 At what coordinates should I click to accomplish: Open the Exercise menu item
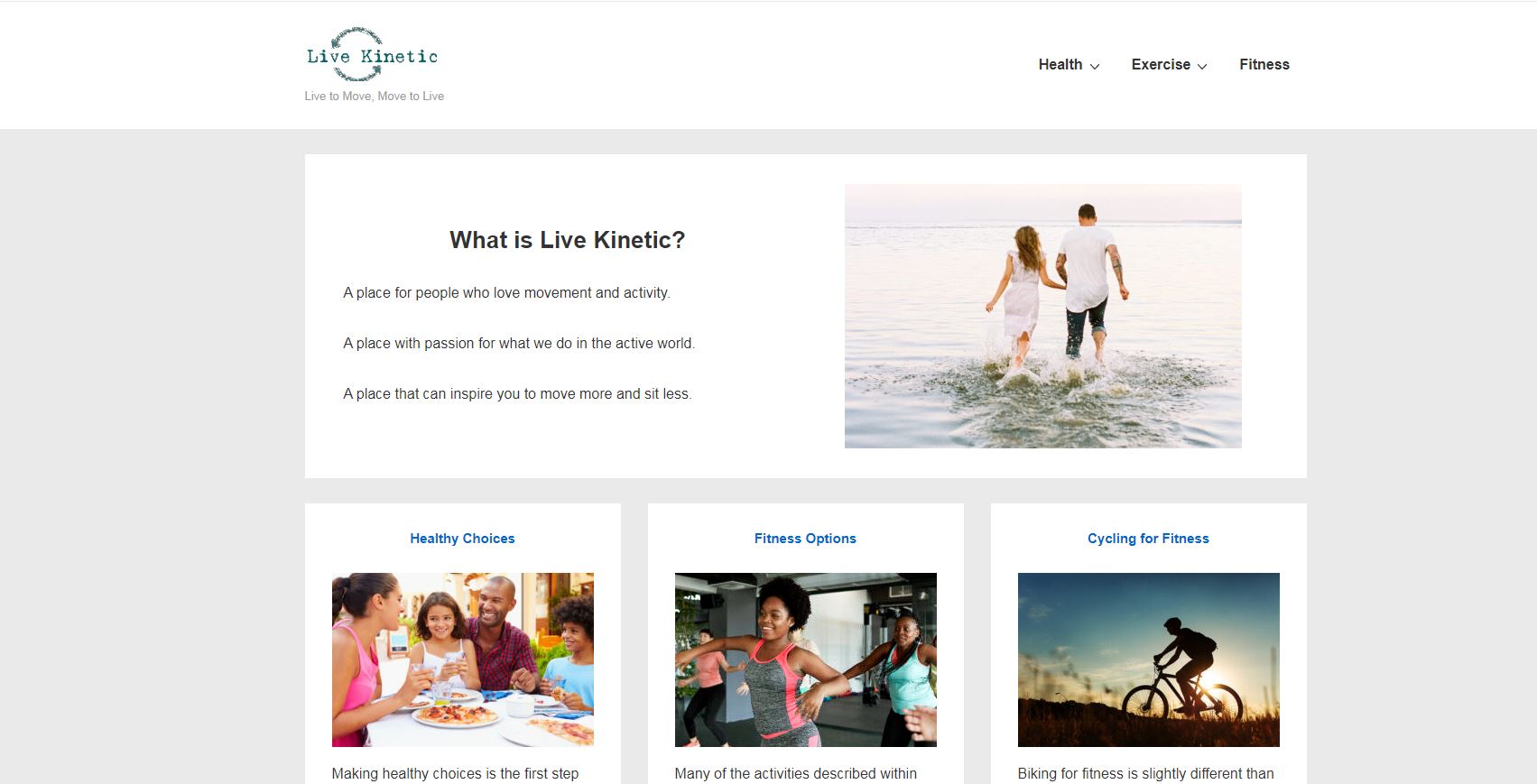[1161, 65]
